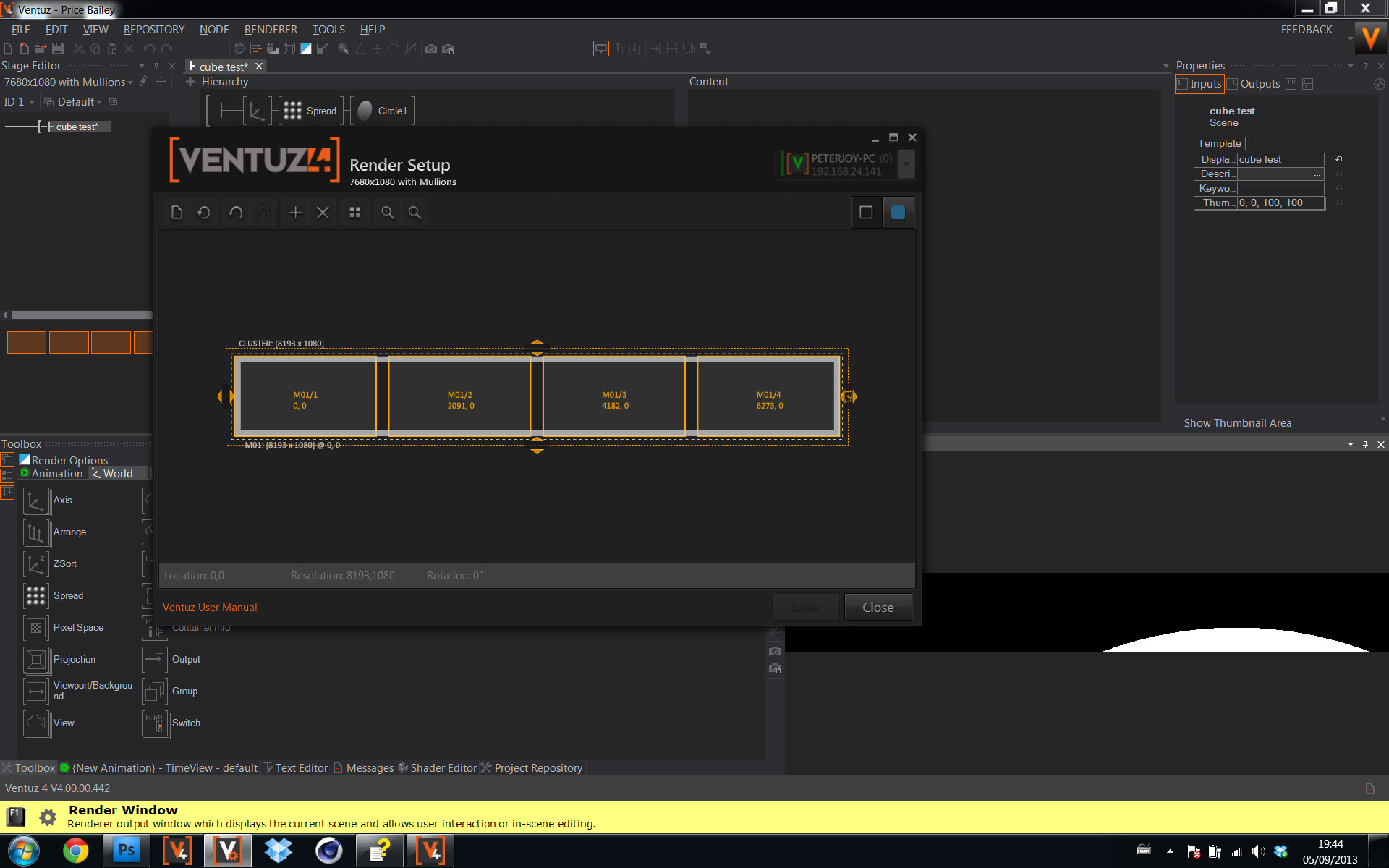The image size is (1389, 868).
Task: Click the four-square grid layout icon
Action: 354,213
